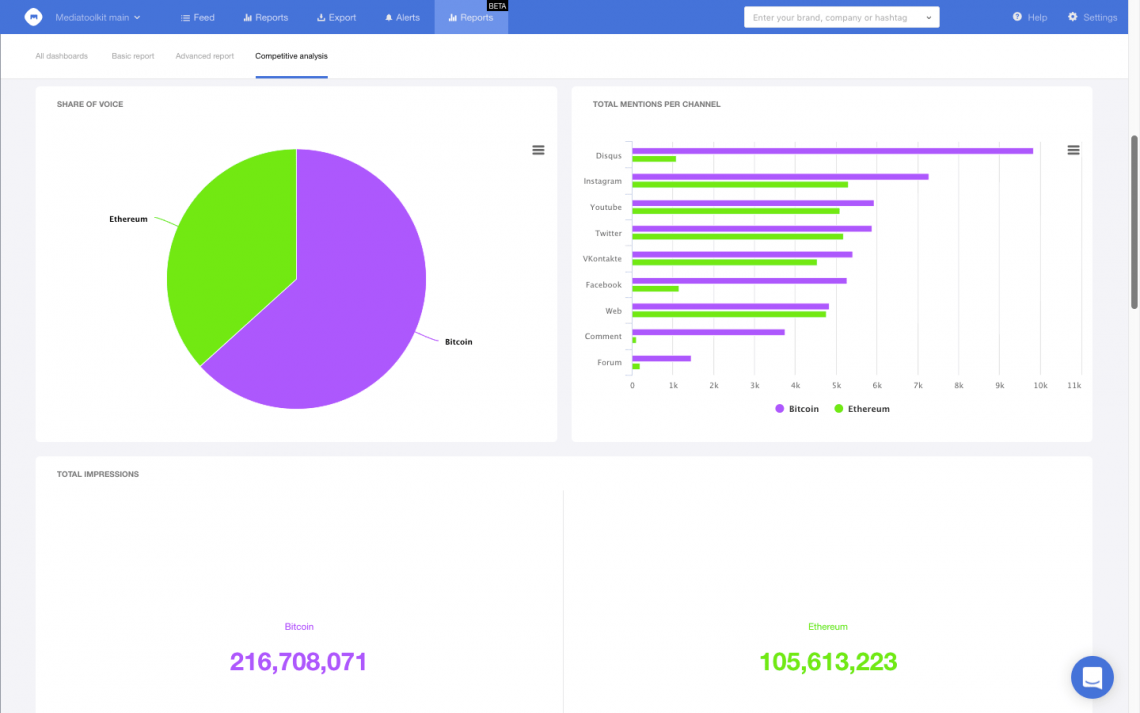
Task: Open the Feed menu item
Action: click(x=197, y=17)
